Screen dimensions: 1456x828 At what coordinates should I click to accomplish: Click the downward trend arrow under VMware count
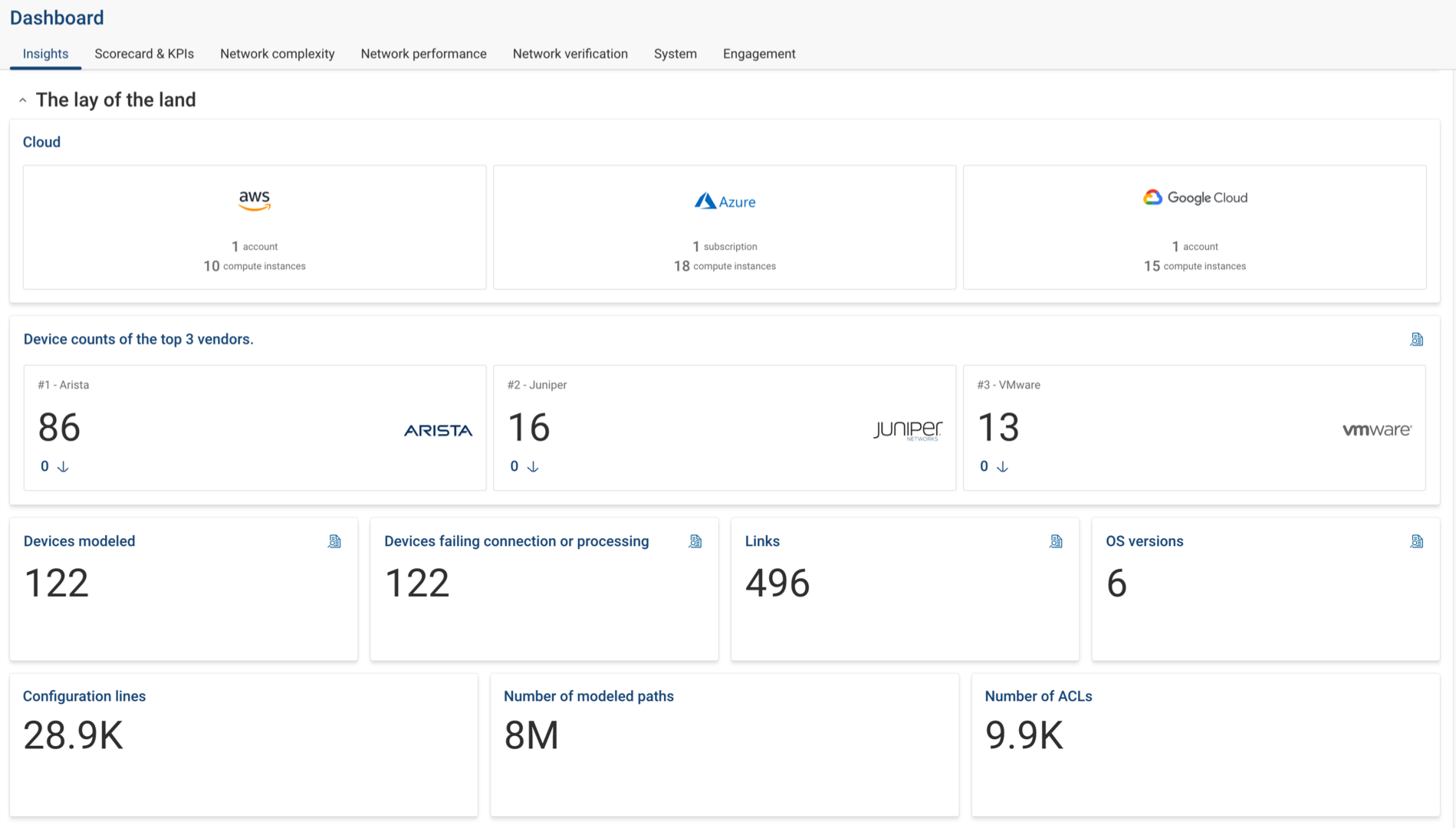(1004, 466)
